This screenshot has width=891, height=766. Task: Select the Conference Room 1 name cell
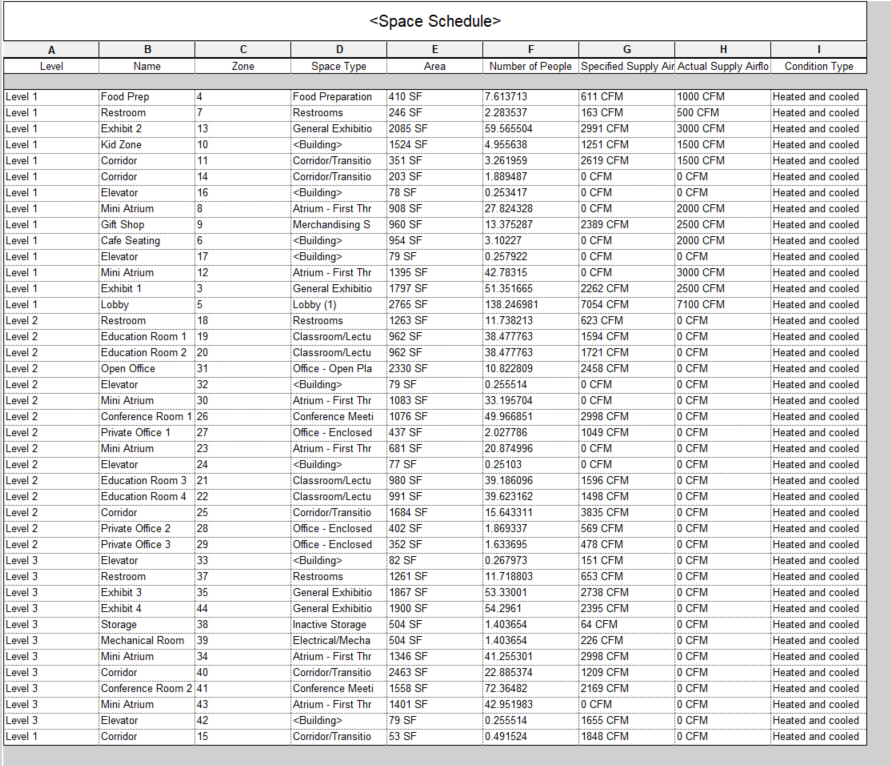[147, 417]
